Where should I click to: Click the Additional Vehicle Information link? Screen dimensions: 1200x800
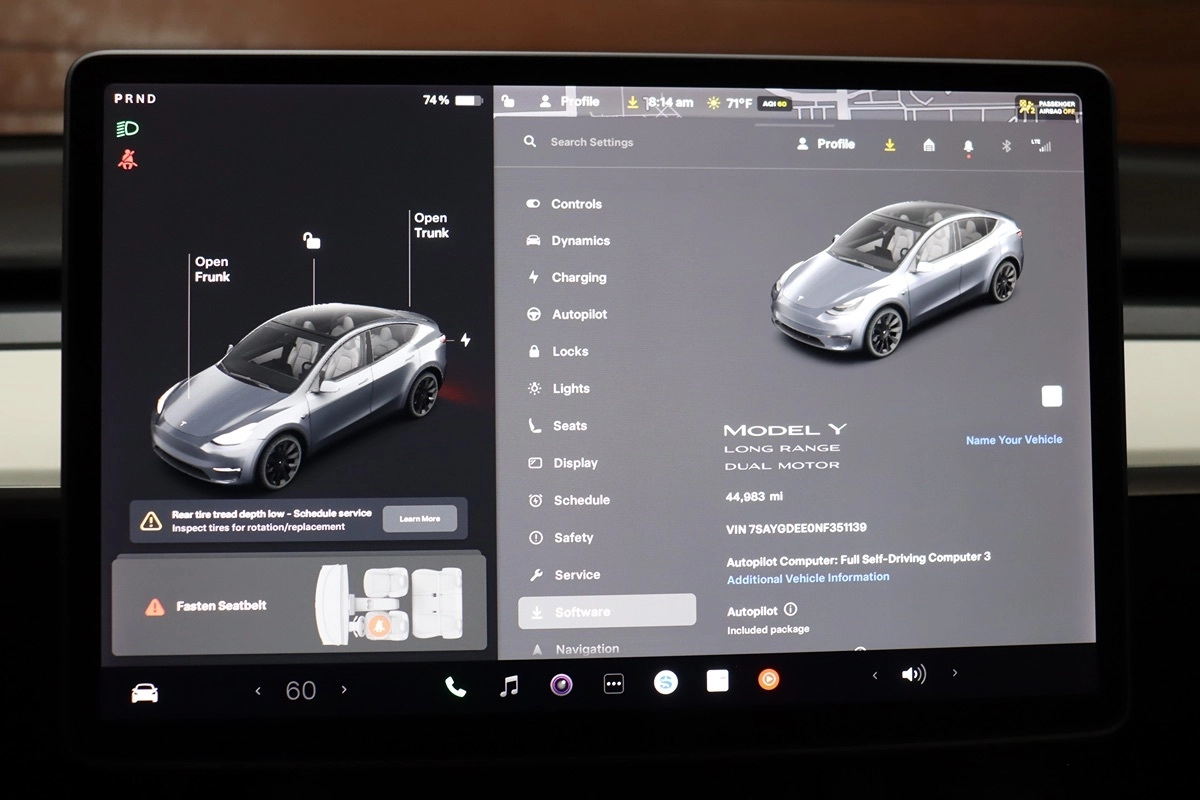click(808, 578)
